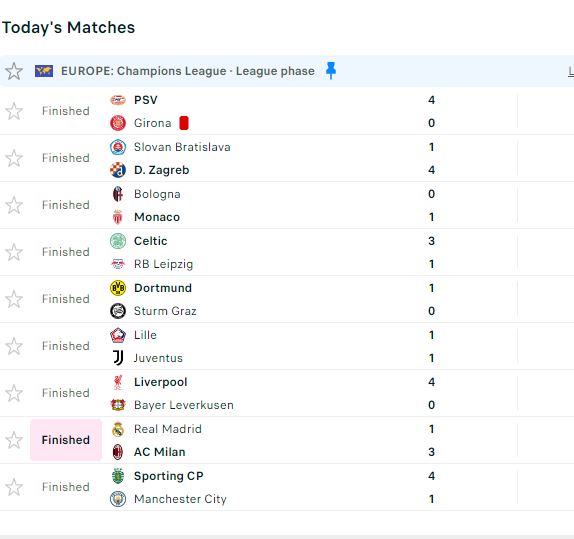This screenshot has width=574, height=539.
Task: Click the Liverpool club crest
Action: [118, 382]
